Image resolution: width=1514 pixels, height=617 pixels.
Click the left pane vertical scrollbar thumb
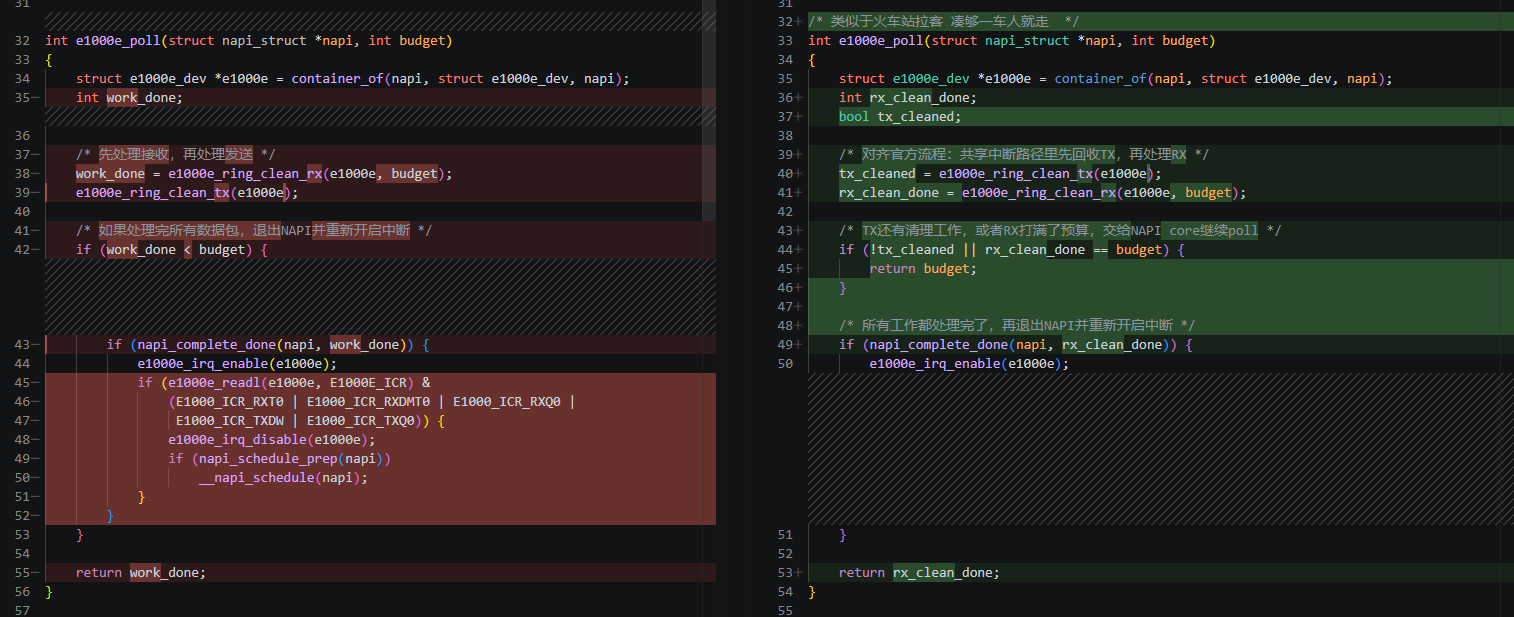(709, 110)
